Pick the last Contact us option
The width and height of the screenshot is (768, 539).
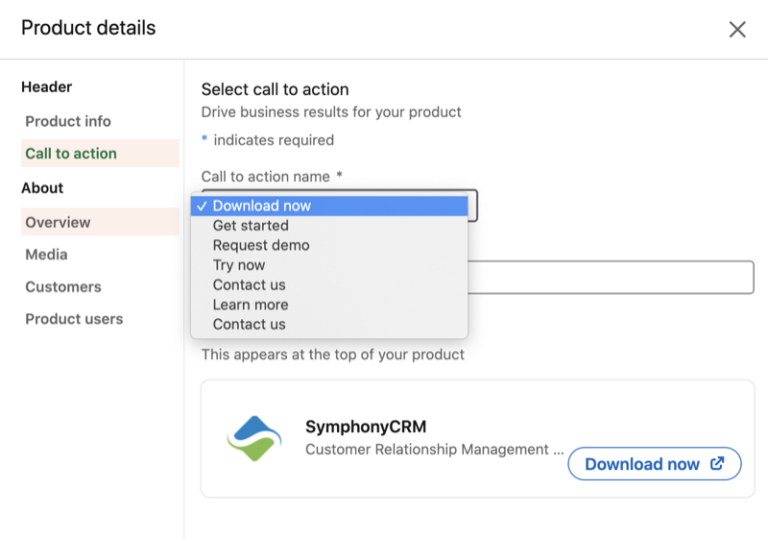(x=249, y=324)
